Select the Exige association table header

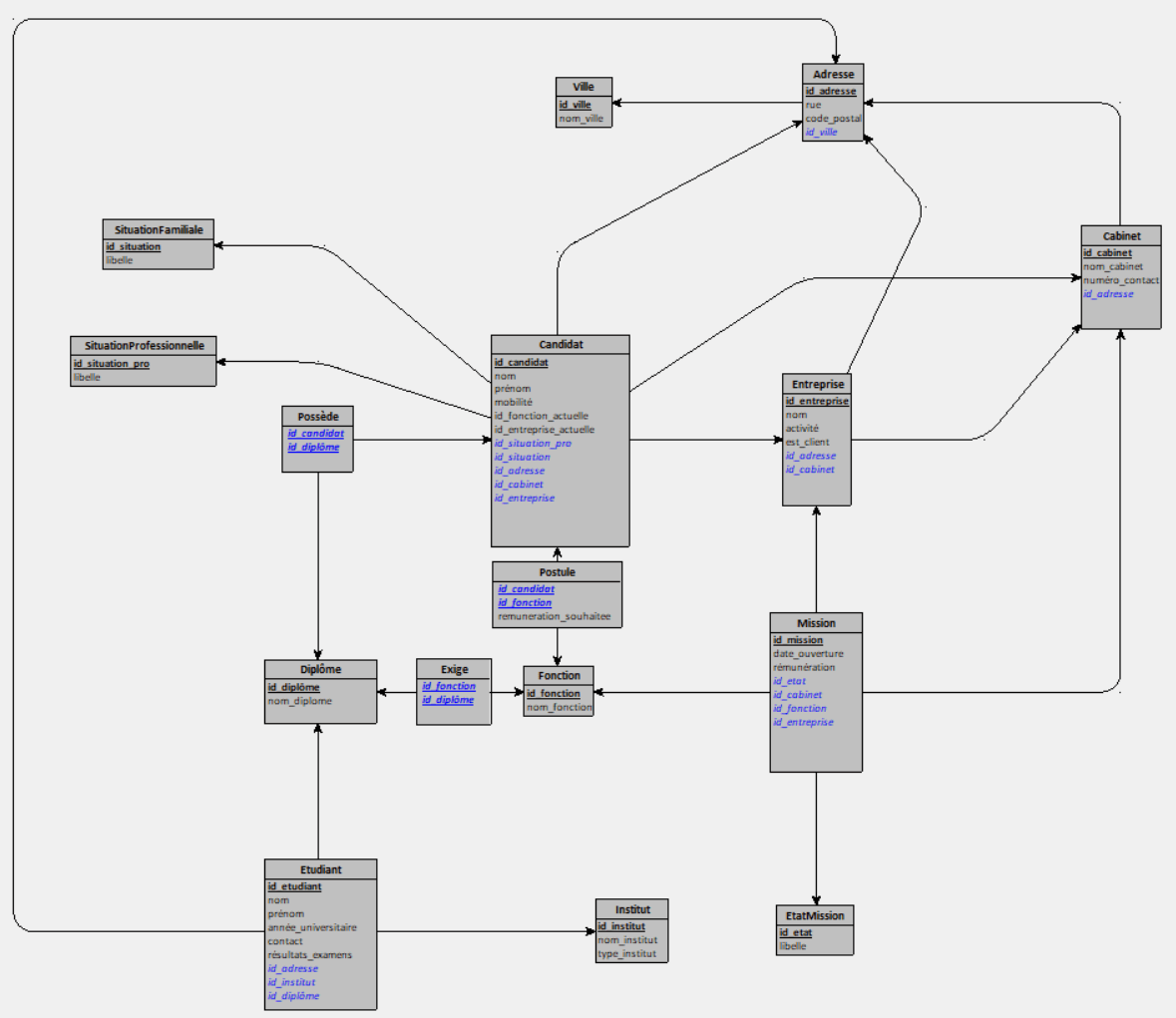pyautogui.click(x=454, y=670)
